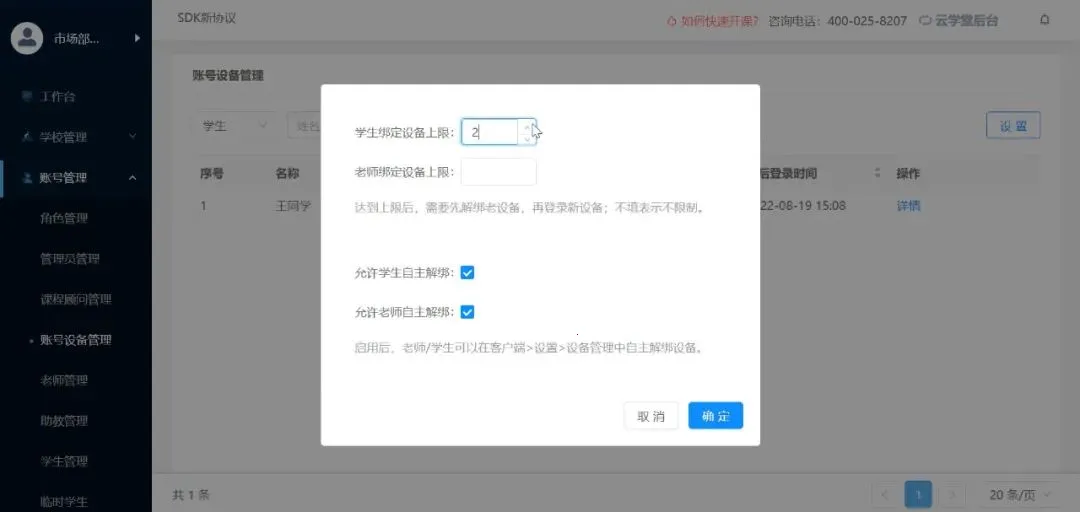Image resolution: width=1080 pixels, height=512 pixels.
Task: Click the 老师绑定设备上限 input field
Action: (x=498, y=172)
